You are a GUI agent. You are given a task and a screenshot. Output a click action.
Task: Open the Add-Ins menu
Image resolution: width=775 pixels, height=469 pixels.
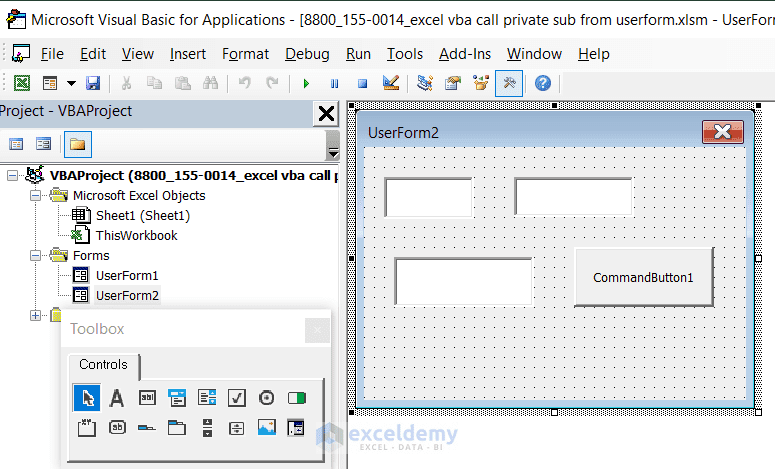pos(465,54)
